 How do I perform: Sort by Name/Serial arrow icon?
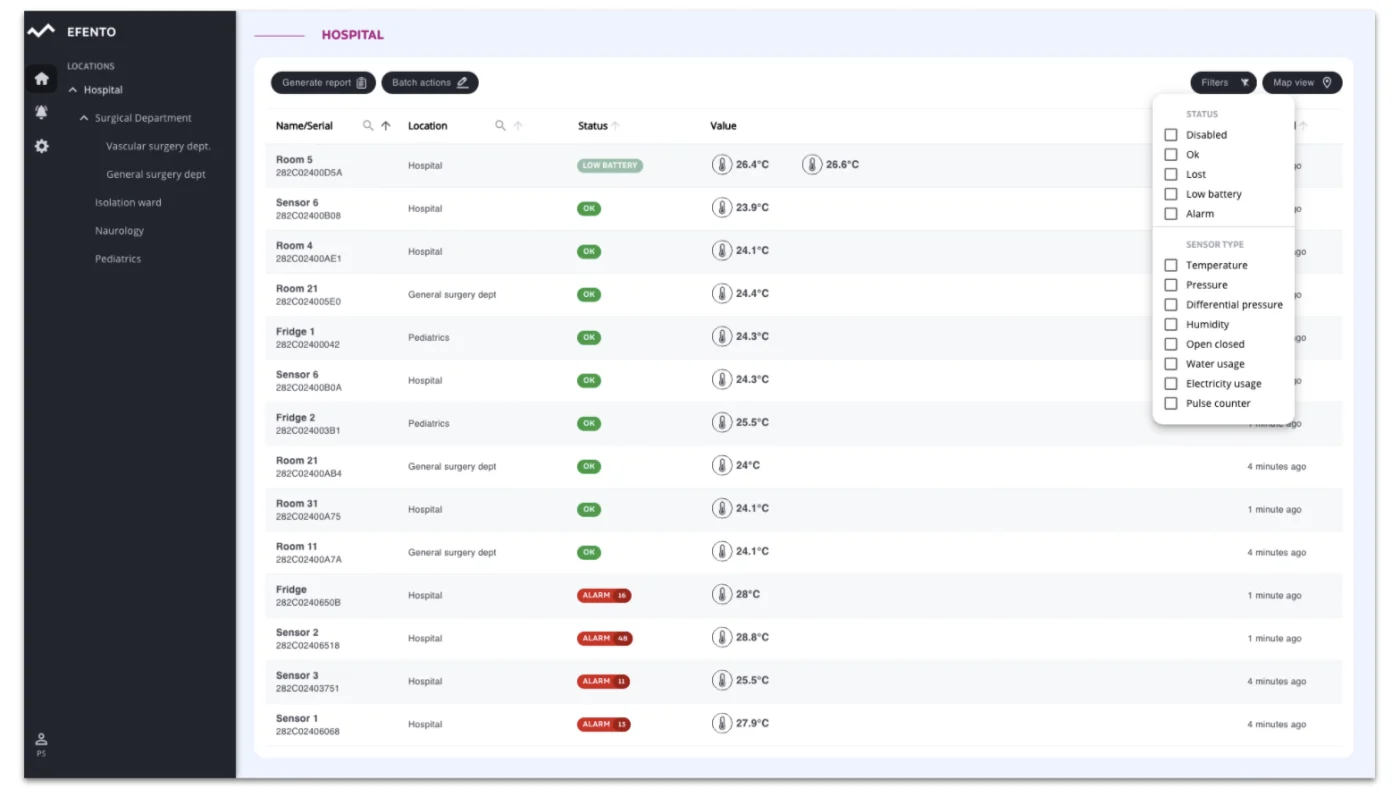pos(386,126)
